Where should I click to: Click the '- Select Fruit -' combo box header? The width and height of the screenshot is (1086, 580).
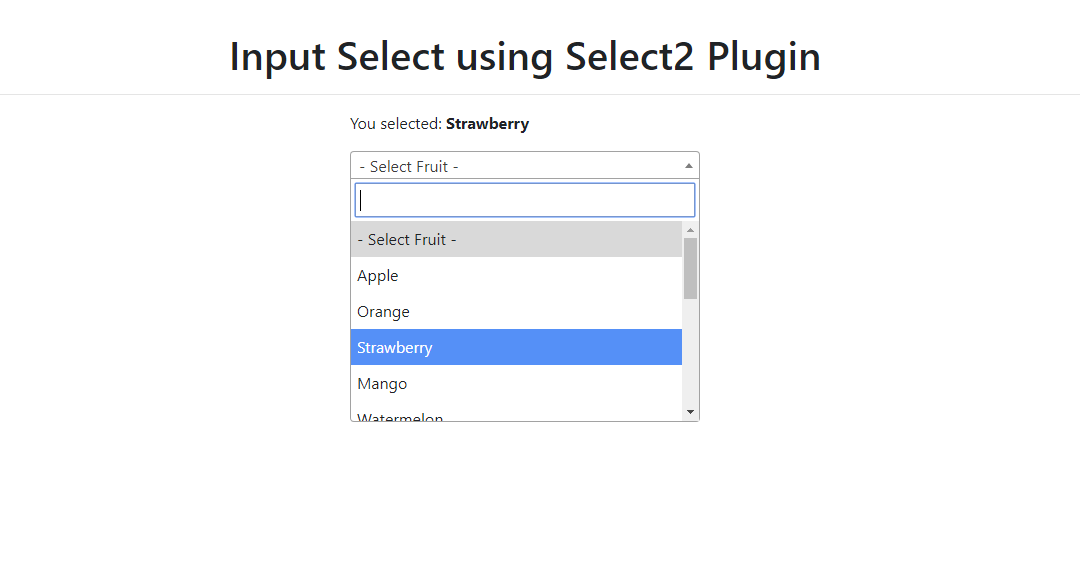coord(525,166)
